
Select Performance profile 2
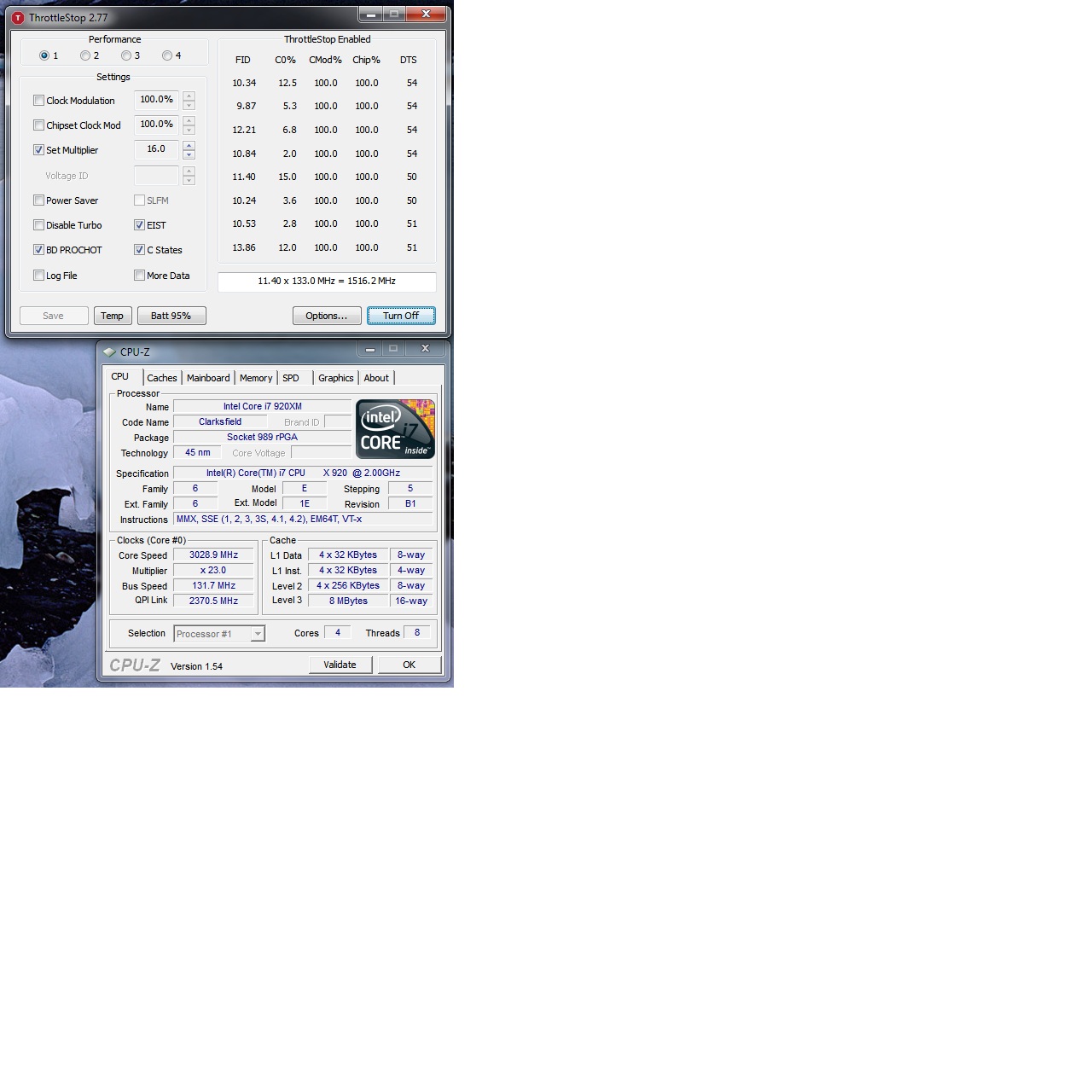85,55
